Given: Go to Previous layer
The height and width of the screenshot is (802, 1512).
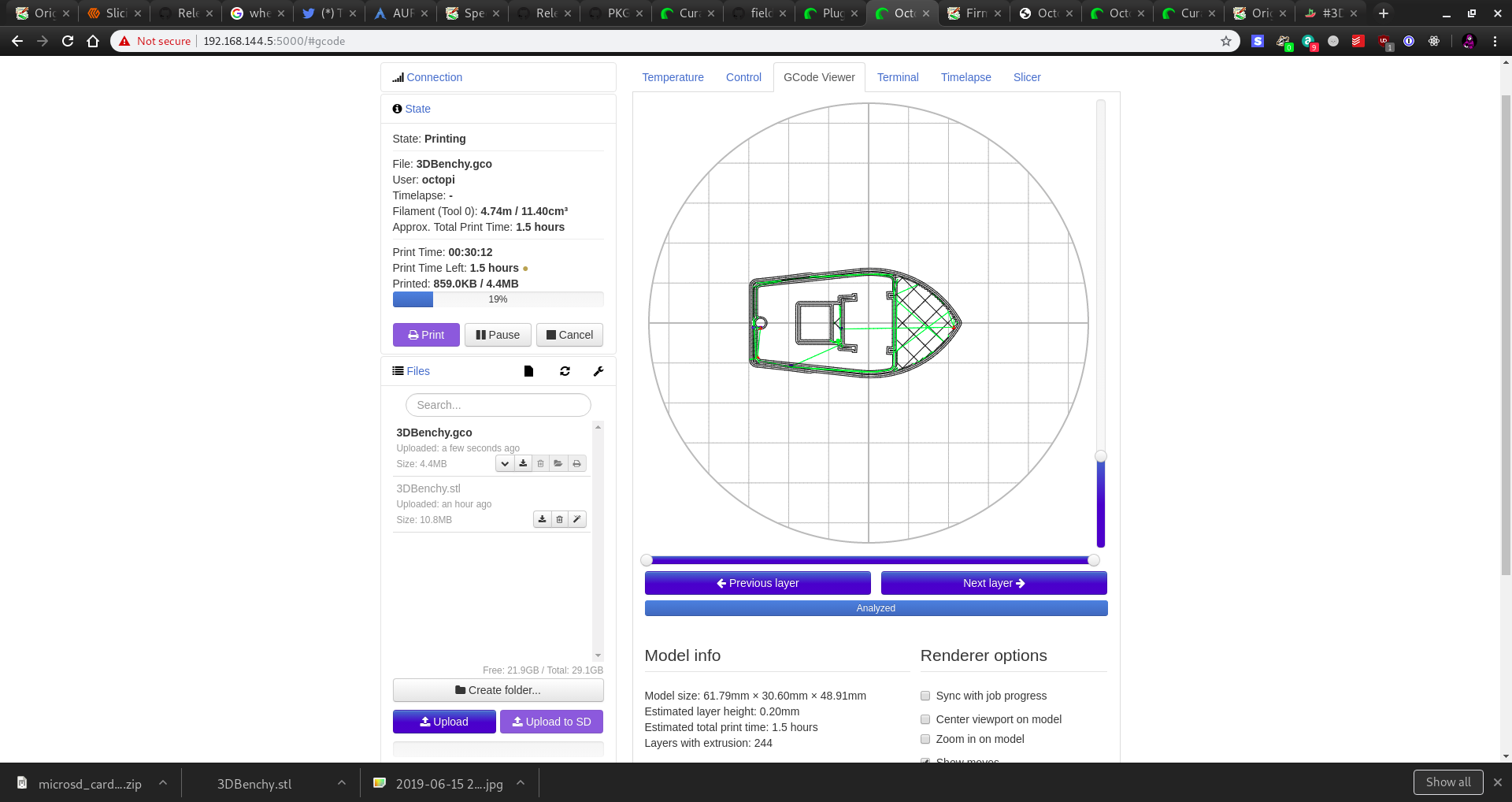Looking at the screenshot, I should (x=758, y=583).
